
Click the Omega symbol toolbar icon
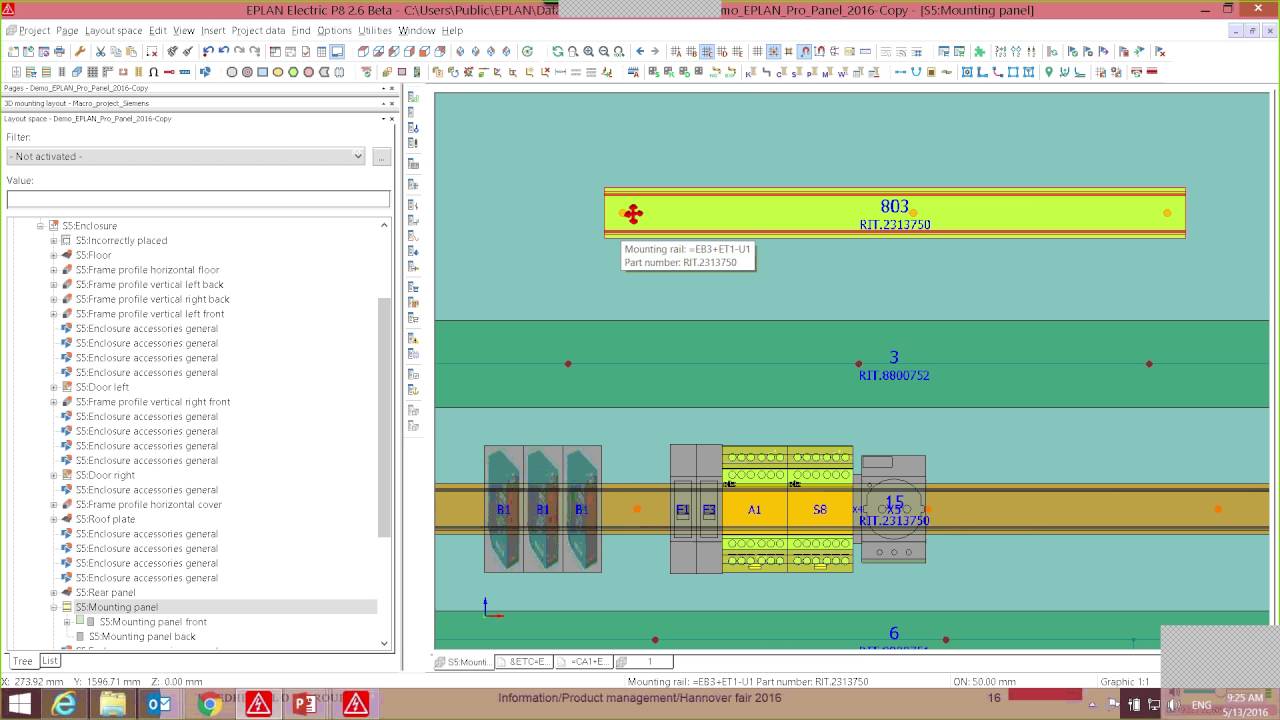[x=153, y=72]
